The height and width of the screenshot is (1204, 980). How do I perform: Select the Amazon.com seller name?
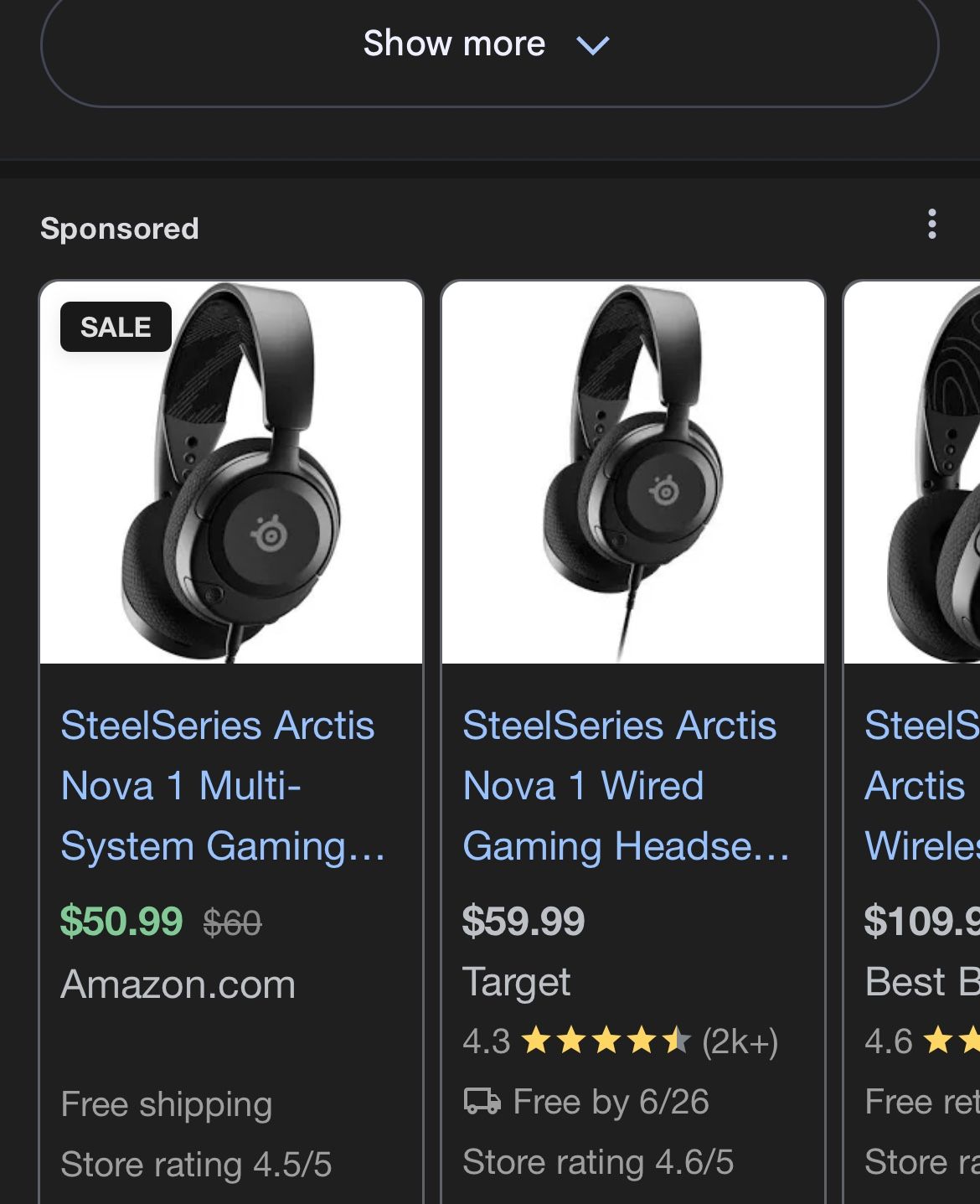(178, 984)
